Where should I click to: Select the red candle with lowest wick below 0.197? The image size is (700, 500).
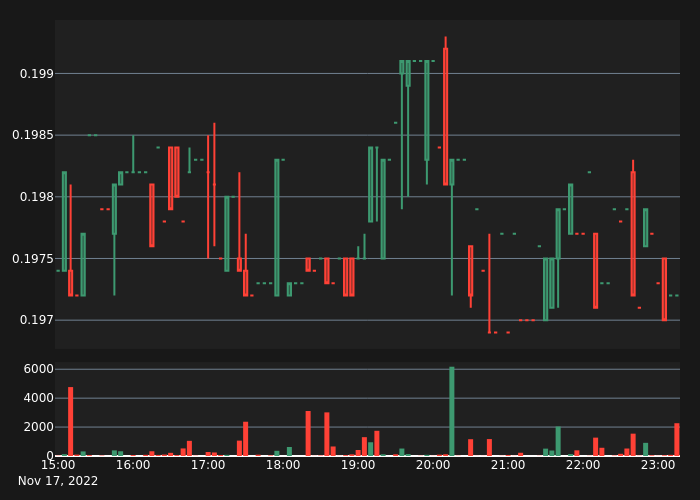pyautogui.click(x=489, y=283)
